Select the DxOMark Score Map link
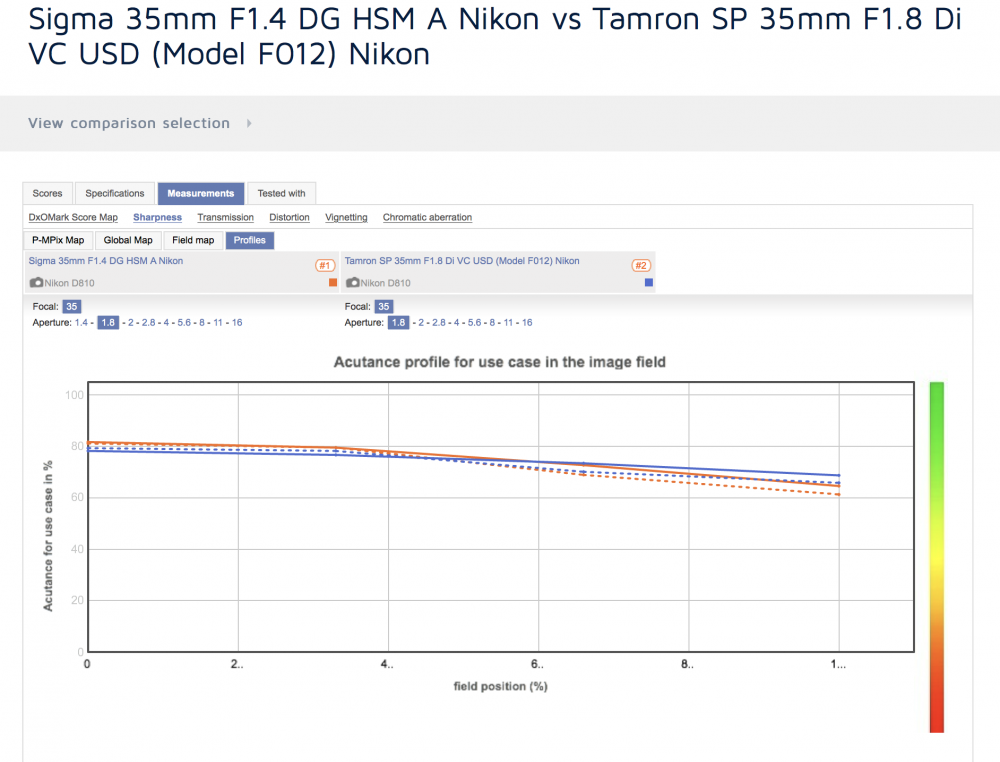This screenshot has height=762, width=1000. pos(73,217)
